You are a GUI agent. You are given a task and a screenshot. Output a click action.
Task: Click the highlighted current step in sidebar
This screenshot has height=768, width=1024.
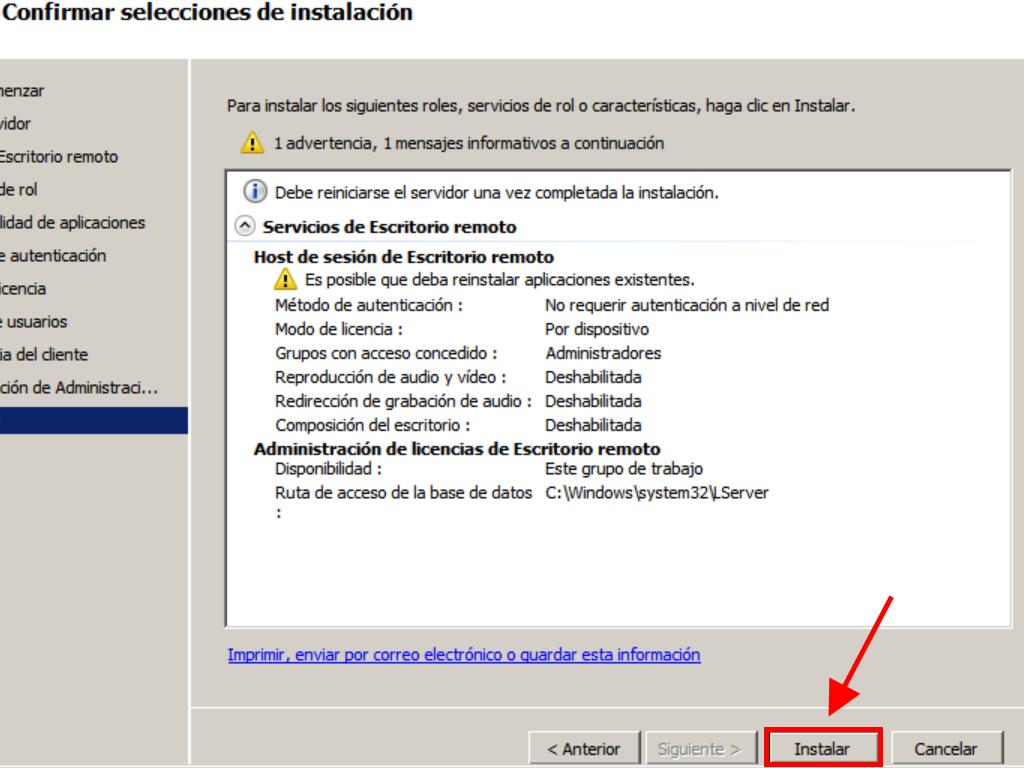point(90,421)
